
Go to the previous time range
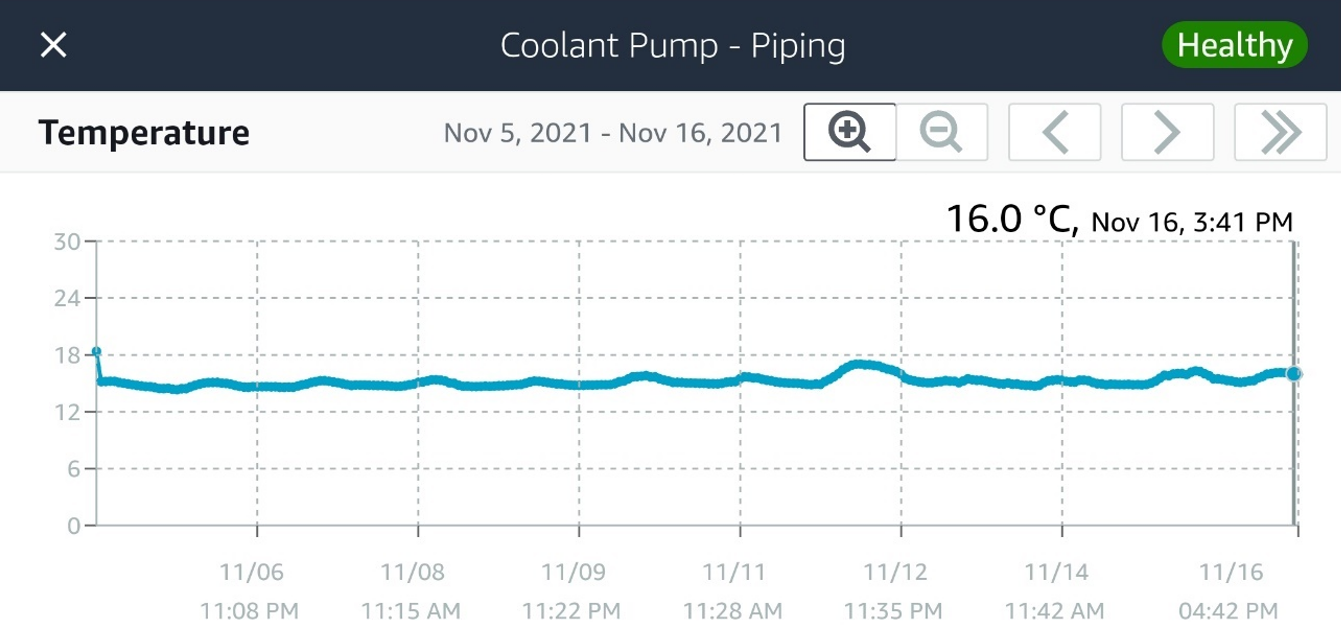coord(1055,132)
